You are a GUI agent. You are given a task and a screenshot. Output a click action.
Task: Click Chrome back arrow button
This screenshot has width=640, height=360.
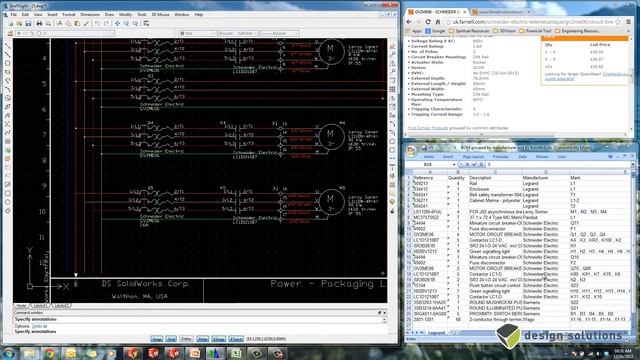(x=409, y=22)
